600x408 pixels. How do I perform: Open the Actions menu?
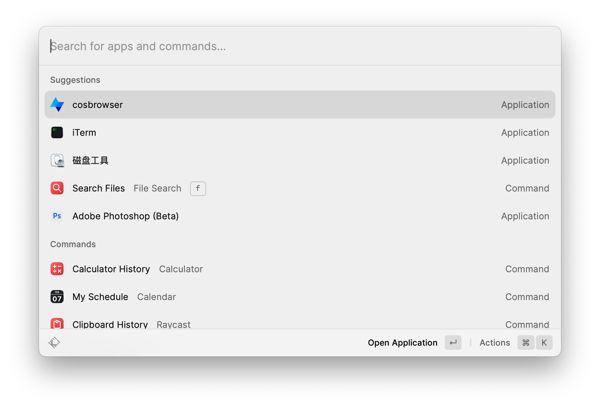pyautogui.click(x=494, y=343)
